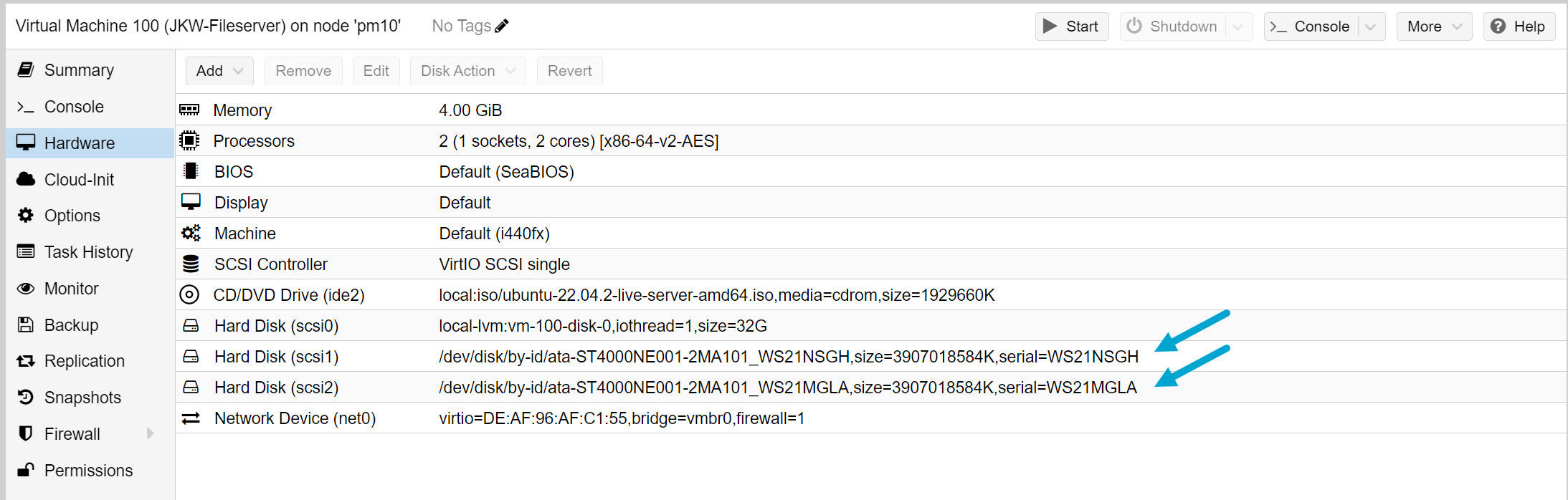
Task: Click the Backup disk icon in sidebar
Action: point(26,324)
